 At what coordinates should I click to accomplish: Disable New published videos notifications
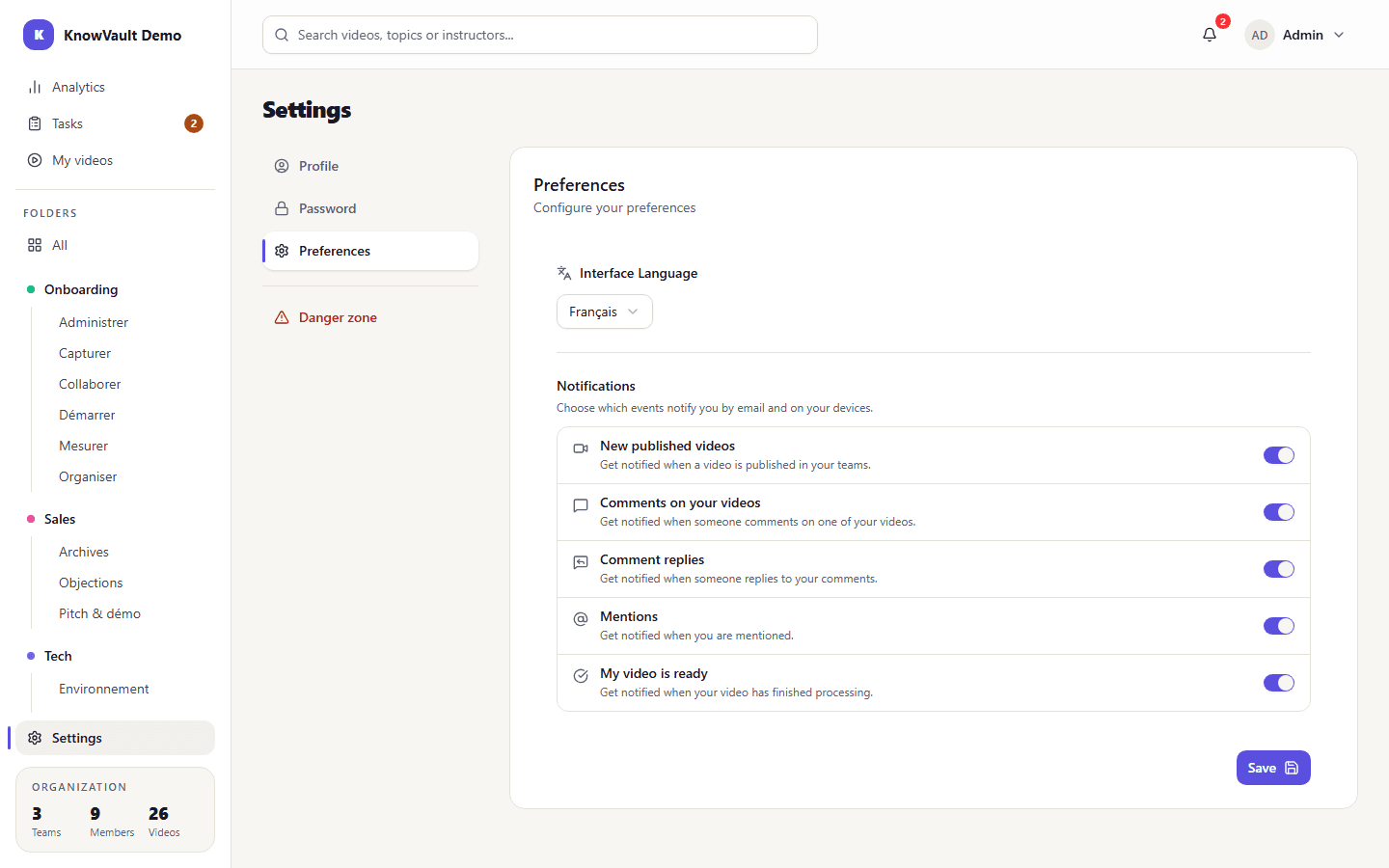(x=1279, y=455)
